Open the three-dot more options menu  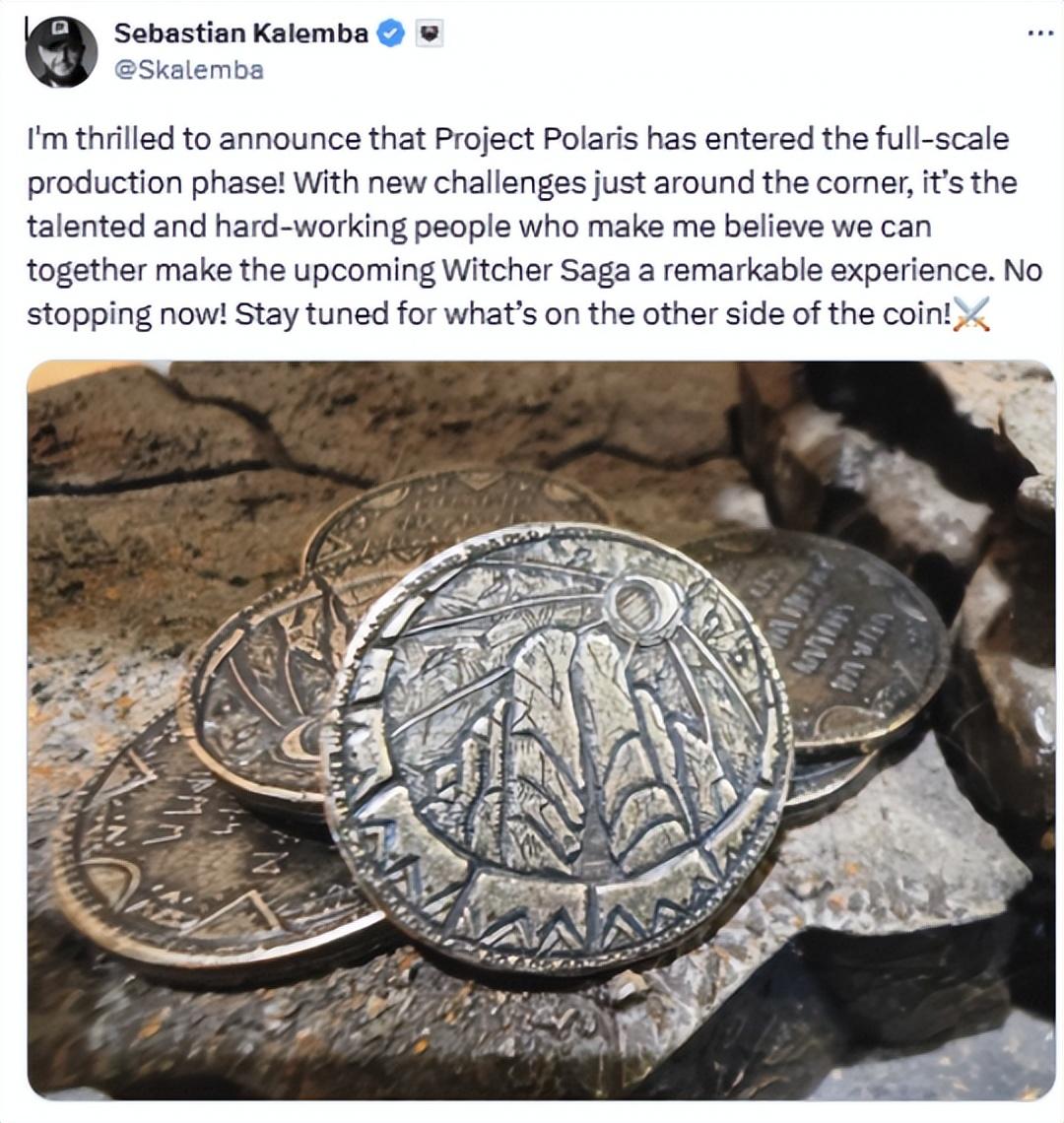pyautogui.click(x=1040, y=33)
